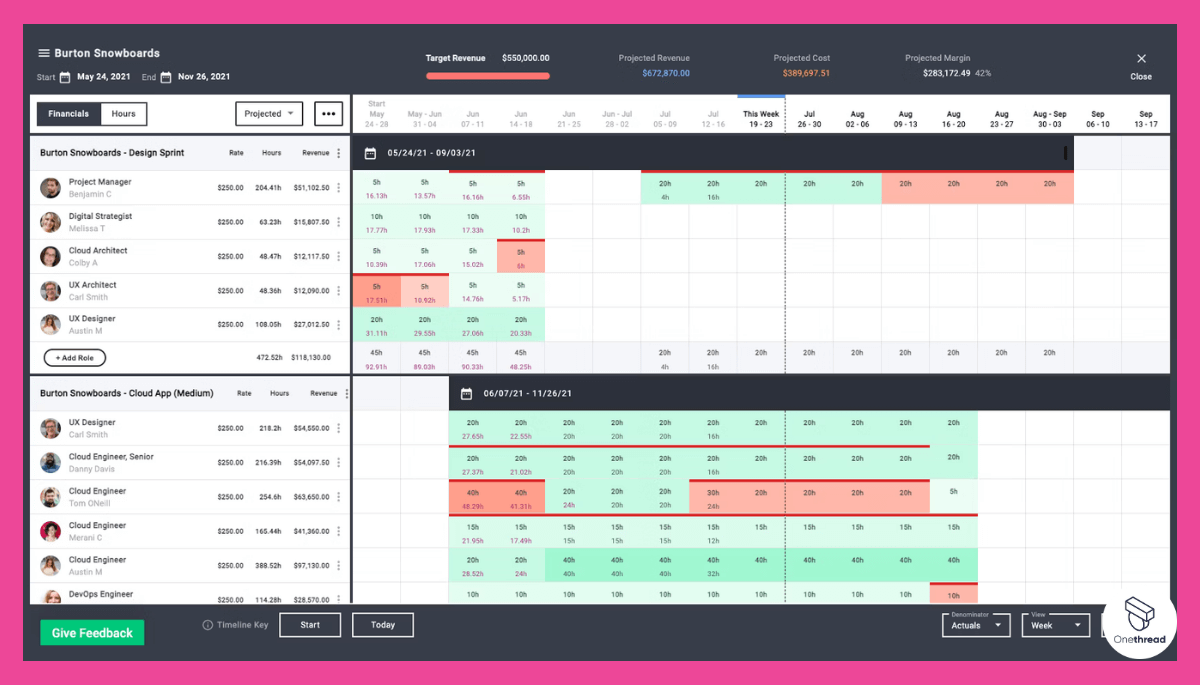This screenshot has width=1200, height=685.
Task: Click the Target Revenue progress bar
Action: click(x=487, y=75)
